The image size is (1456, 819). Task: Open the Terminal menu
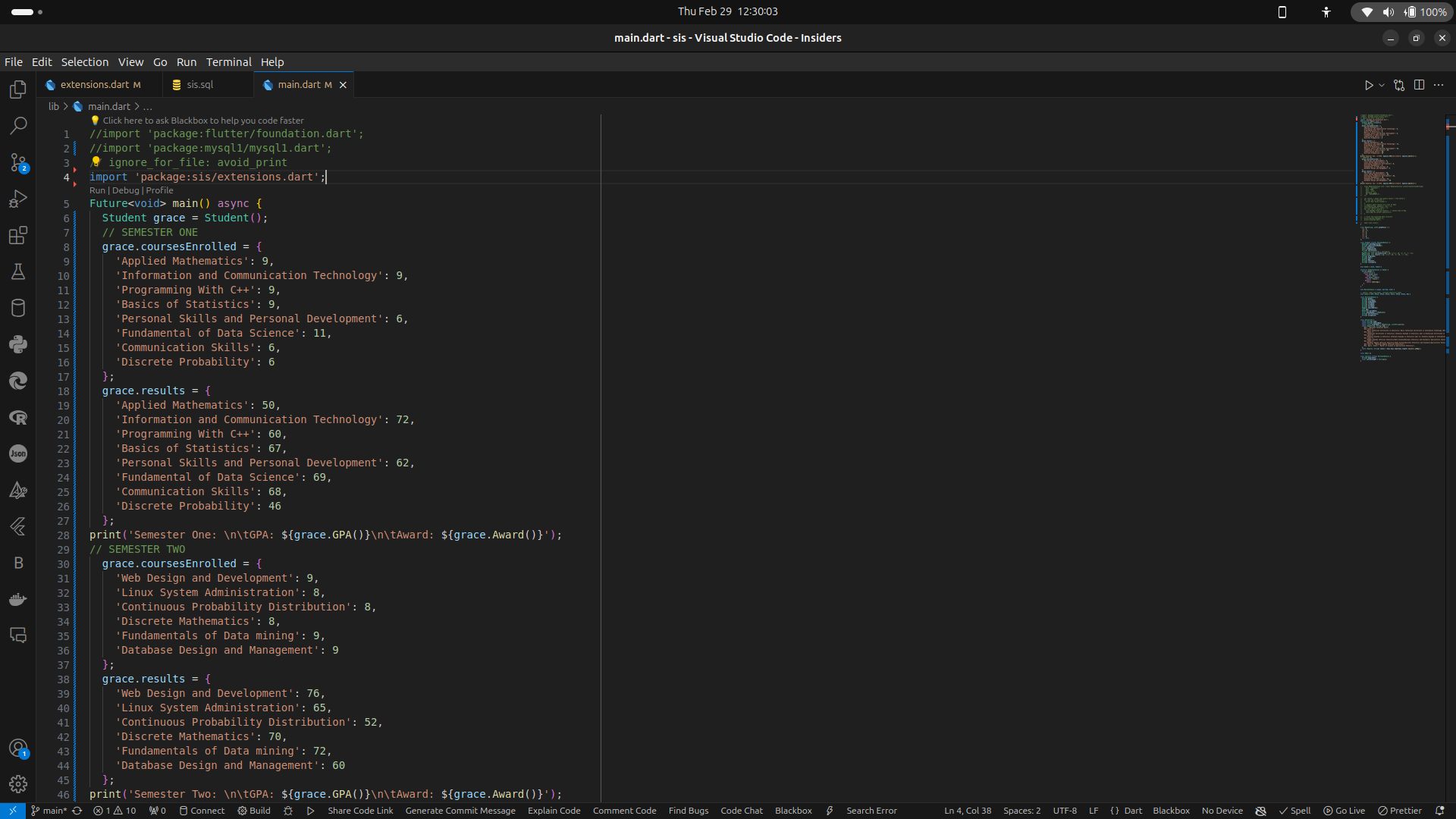click(x=228, y=62)
